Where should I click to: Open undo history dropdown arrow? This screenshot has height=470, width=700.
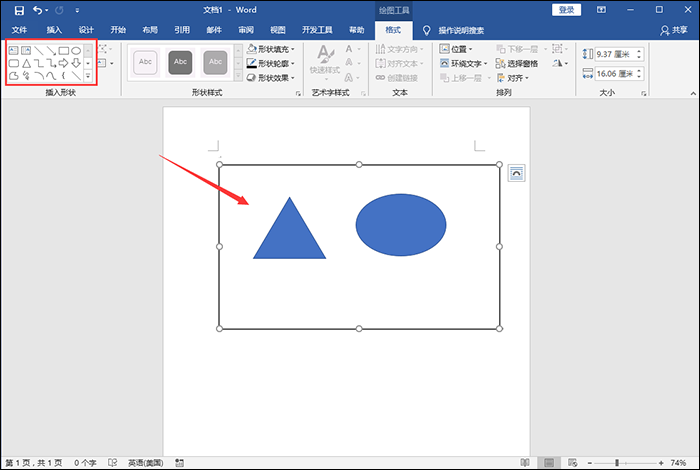pyautogui.click(x=46, y=10)
